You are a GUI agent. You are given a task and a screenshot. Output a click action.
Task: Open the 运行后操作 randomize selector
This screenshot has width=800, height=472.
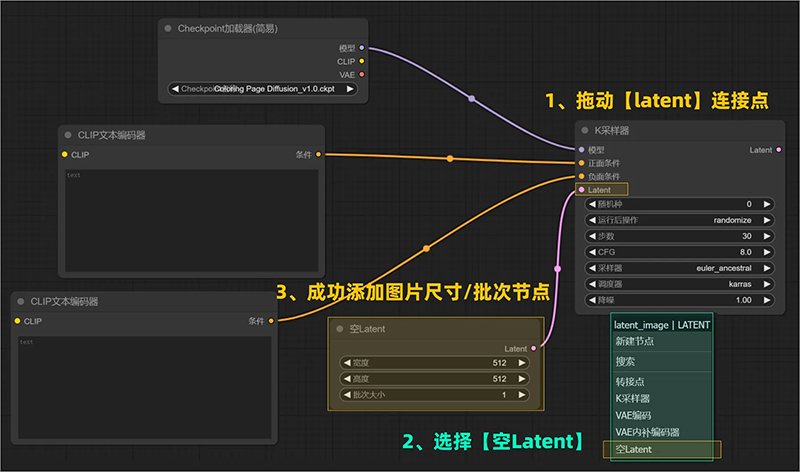click(x=679, y=220)
